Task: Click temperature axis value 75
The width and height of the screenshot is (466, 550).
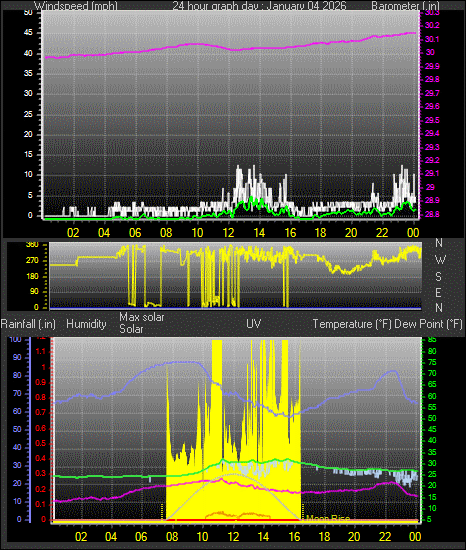Action: click(x=432, y=363)
